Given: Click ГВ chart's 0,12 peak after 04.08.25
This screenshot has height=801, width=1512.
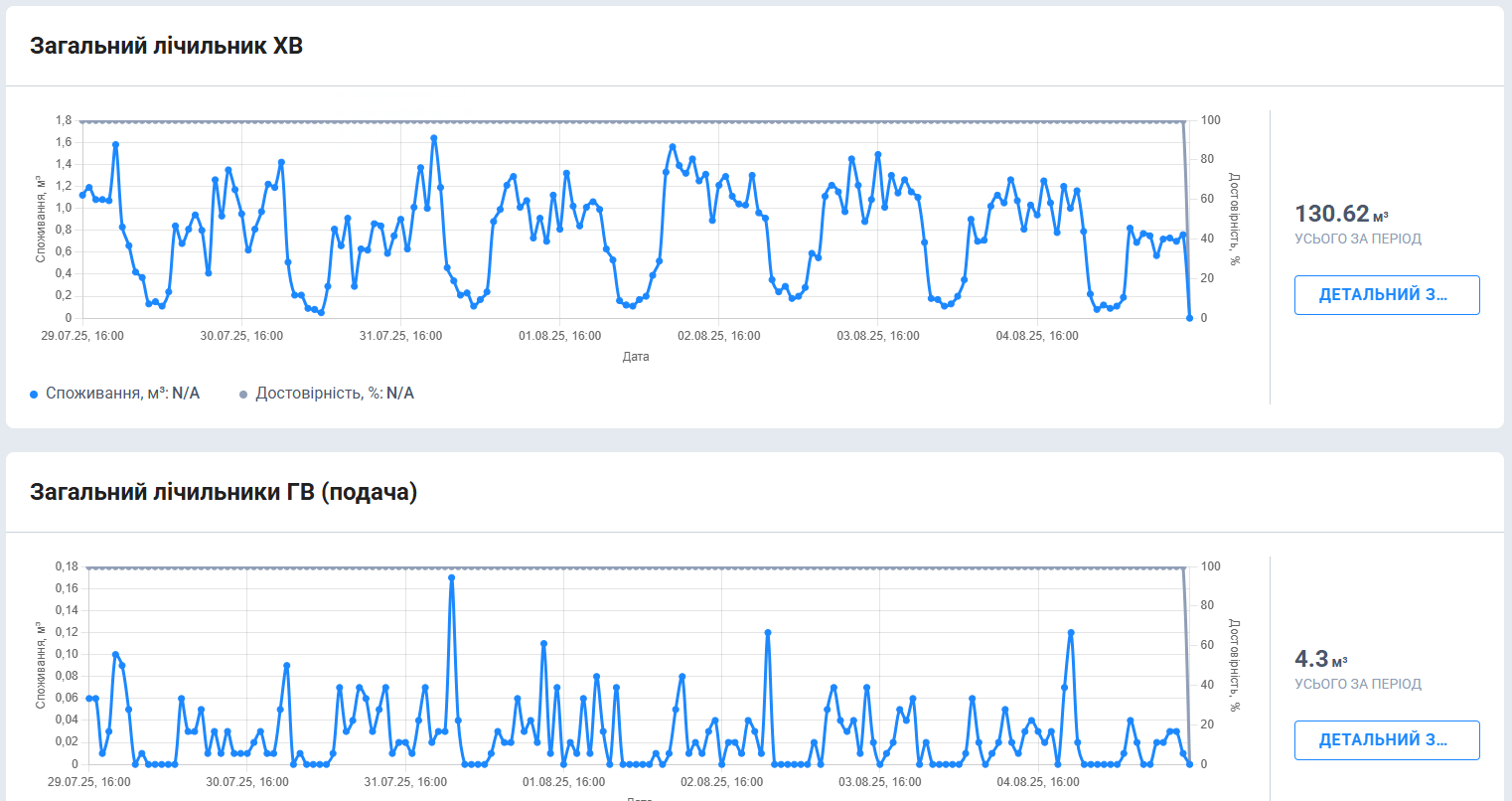Looking at the screenshot, I should [1071, 633].
